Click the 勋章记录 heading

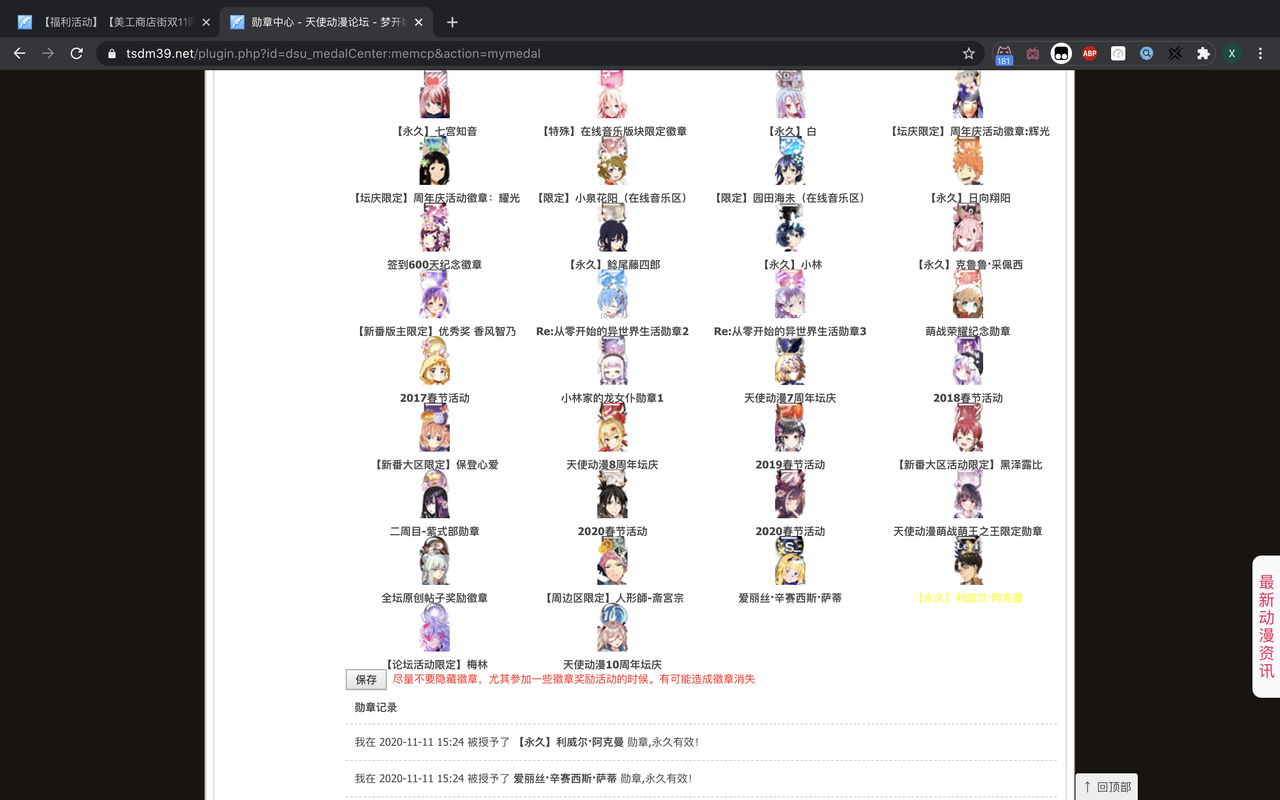tap(376, 708)
